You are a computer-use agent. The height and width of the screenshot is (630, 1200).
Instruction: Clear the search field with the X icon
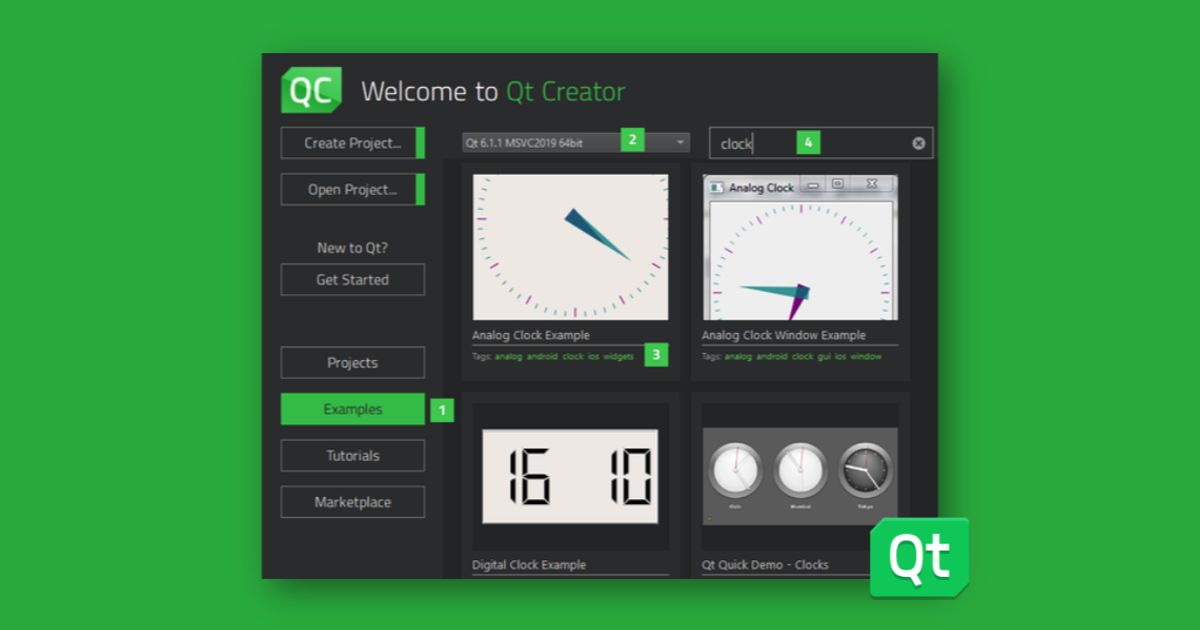click(918, 143)
